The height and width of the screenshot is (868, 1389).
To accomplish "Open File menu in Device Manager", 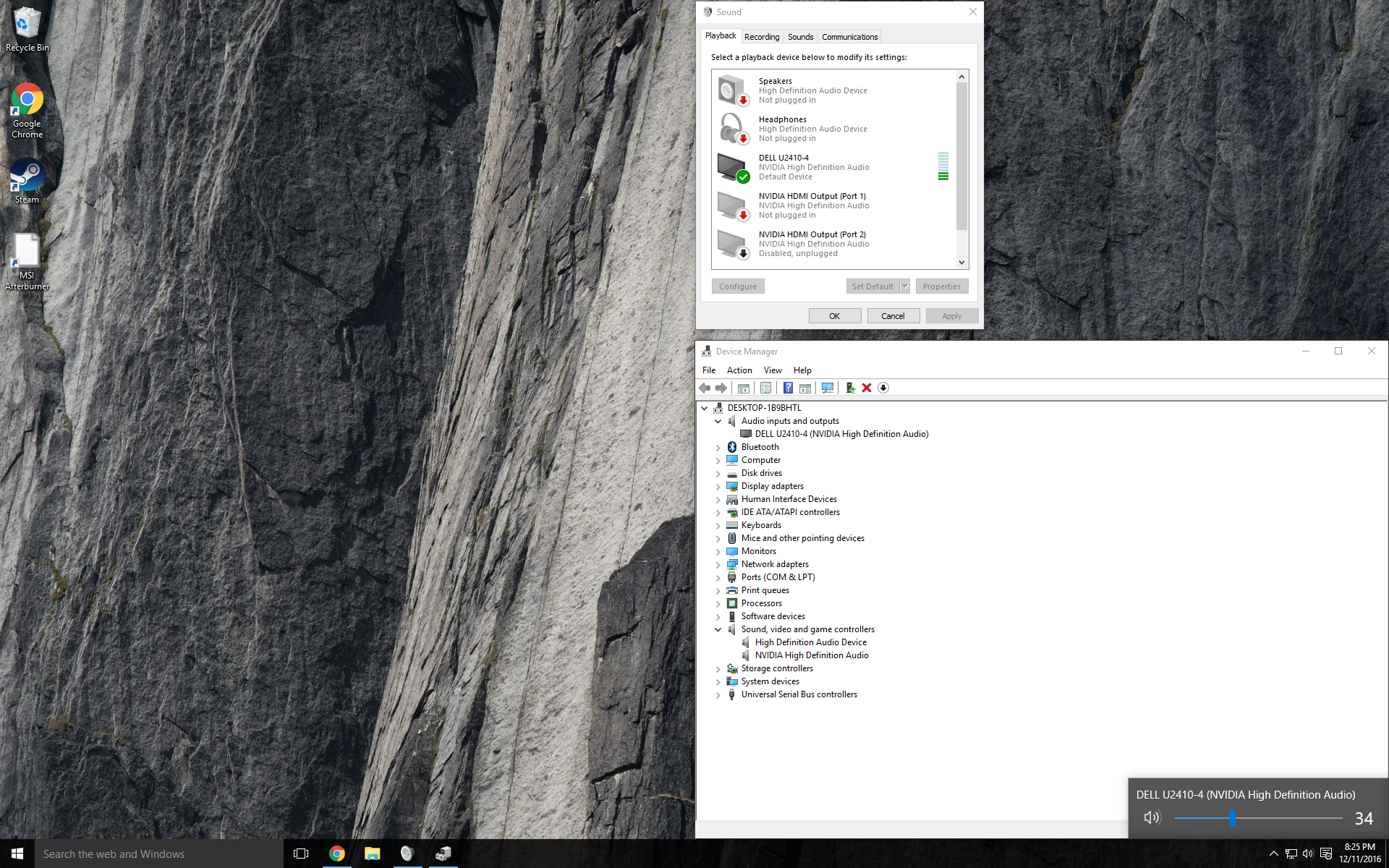I will click(709, 370).
